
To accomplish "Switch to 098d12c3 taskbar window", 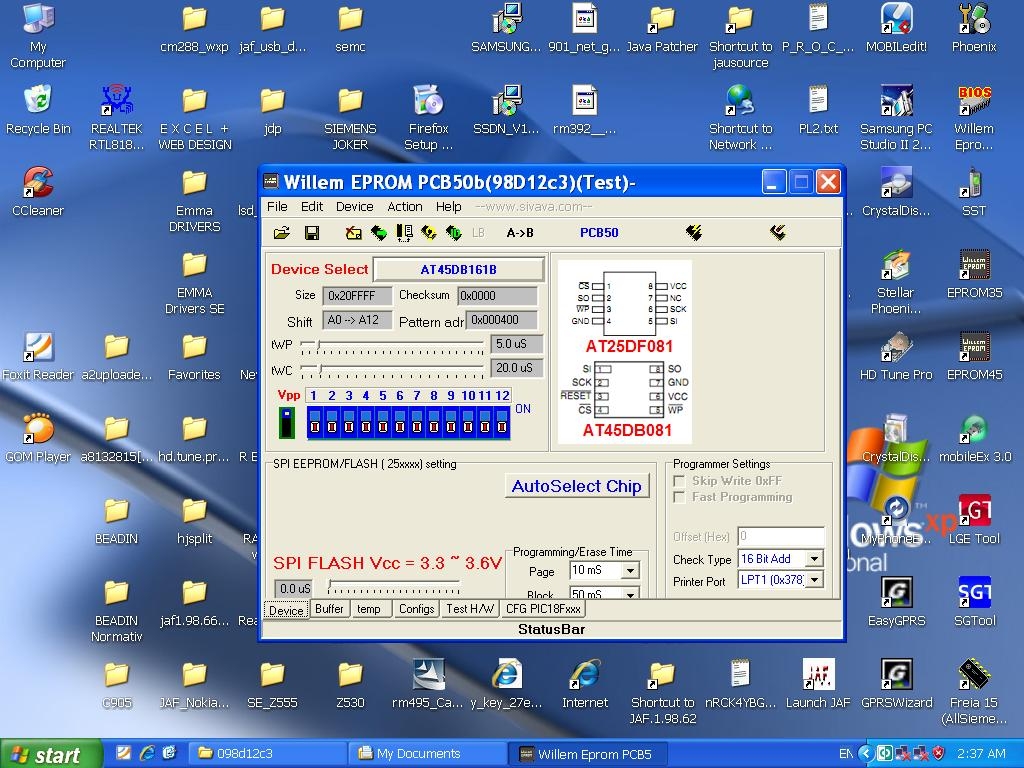I will point(267,753).
